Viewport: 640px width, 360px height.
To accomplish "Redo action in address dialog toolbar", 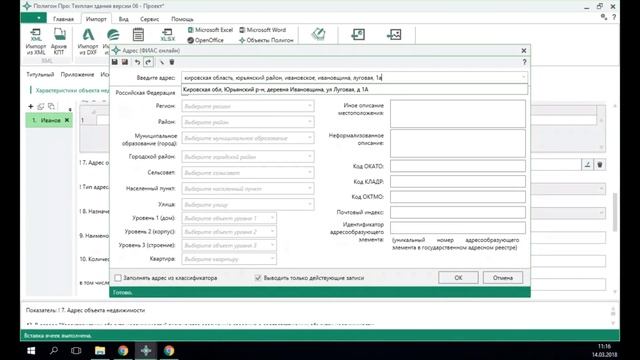I will click(148, 62).
